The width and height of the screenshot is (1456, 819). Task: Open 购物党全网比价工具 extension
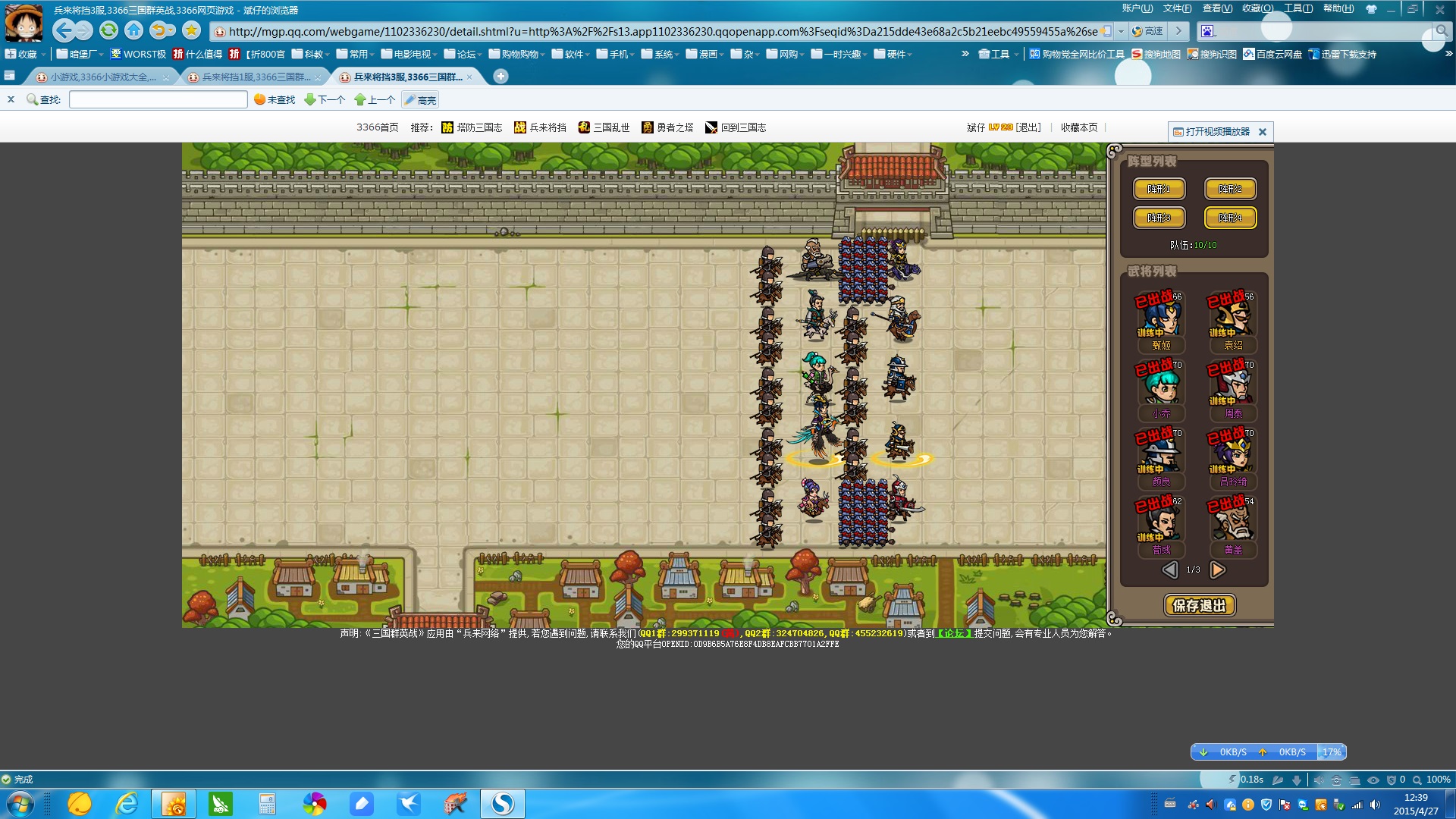tap(1076, 54)
